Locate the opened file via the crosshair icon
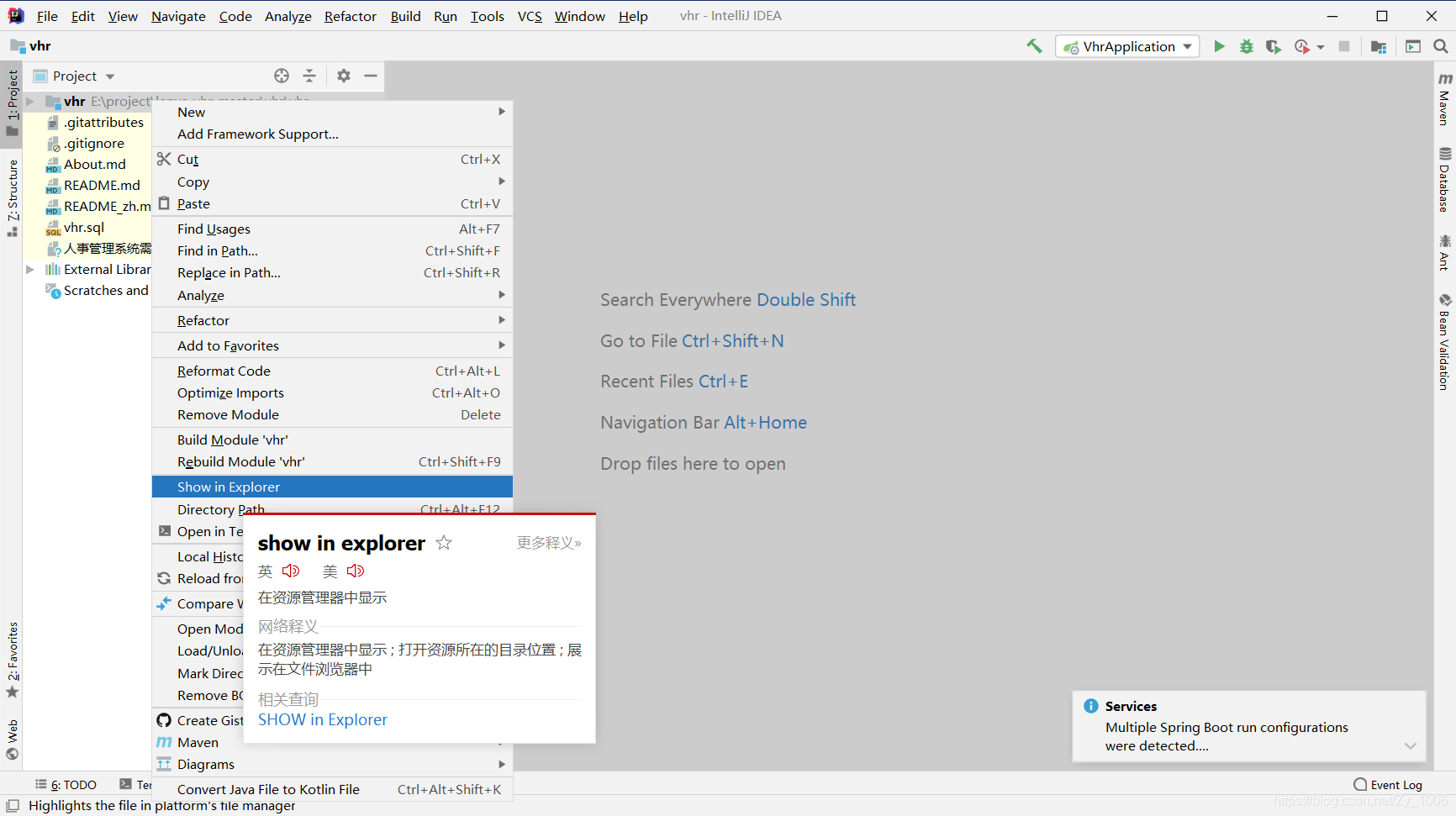The image size is (1456, 816). [282, 76]
